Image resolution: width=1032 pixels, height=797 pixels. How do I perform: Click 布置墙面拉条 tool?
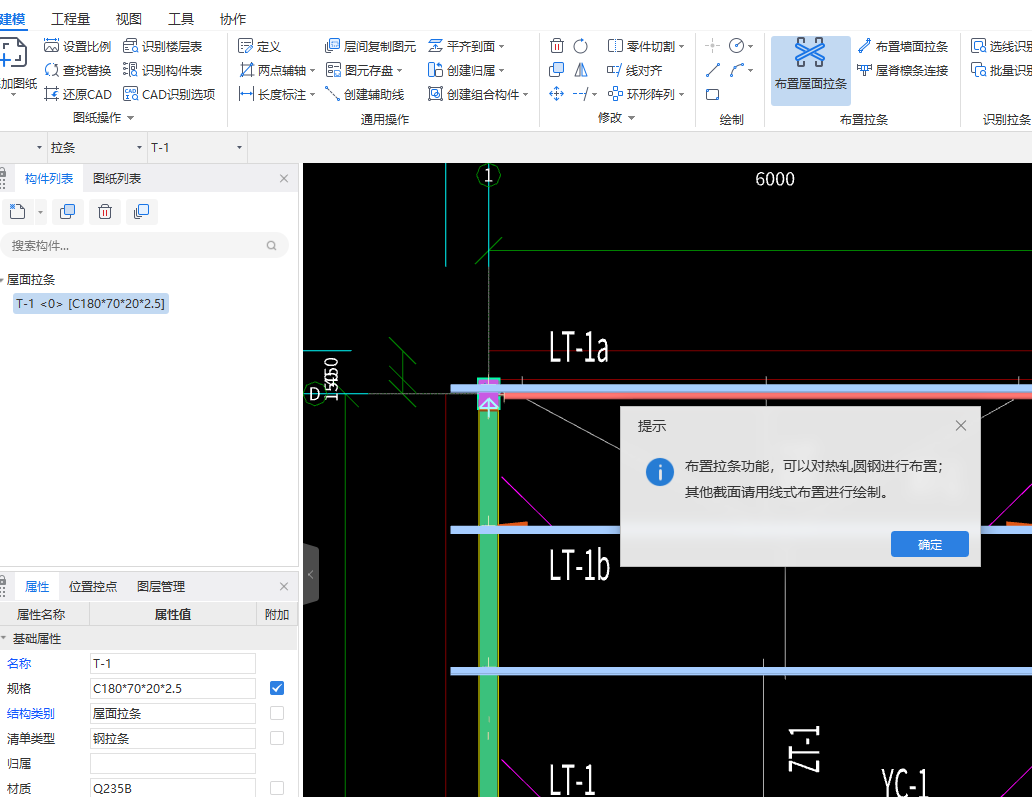(x=902, y=46)
